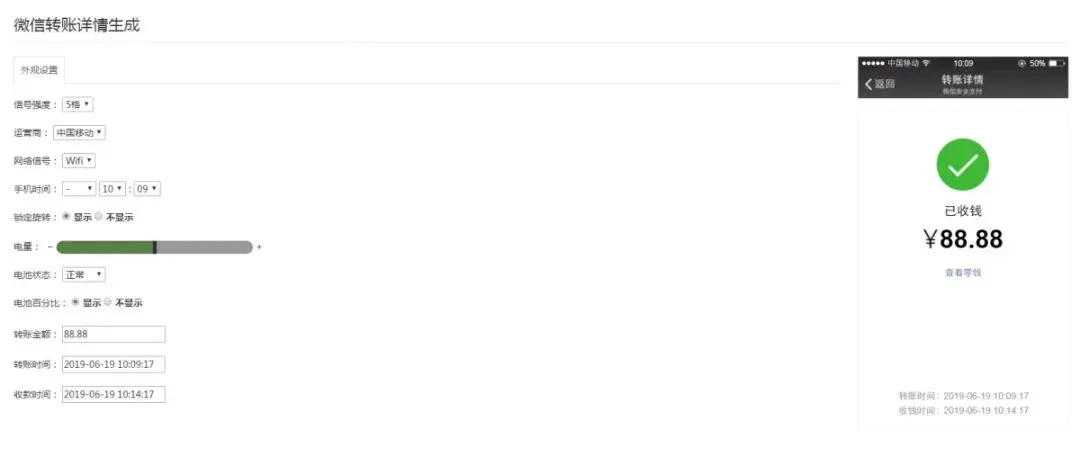
Task: Click 返回 text in phone preview header
Action: tap(884, 84)
